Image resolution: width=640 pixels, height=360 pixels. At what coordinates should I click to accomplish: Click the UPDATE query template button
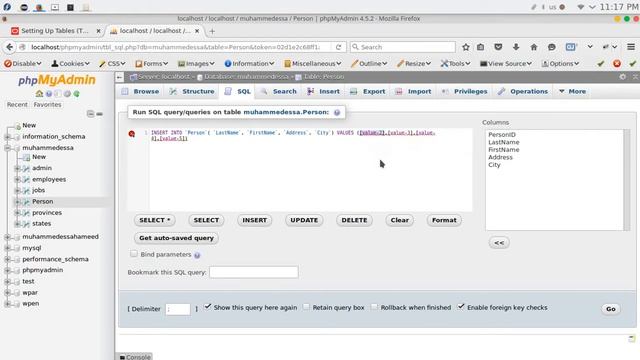coord(304,220)
